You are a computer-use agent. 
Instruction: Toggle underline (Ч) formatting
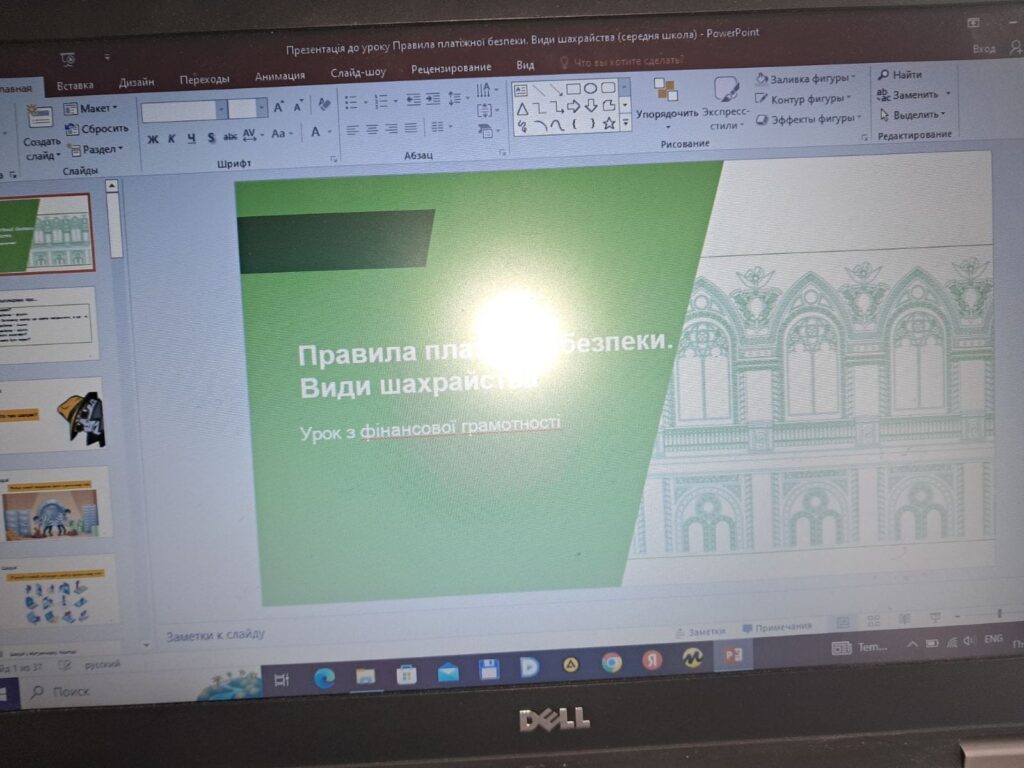point(190,138)
